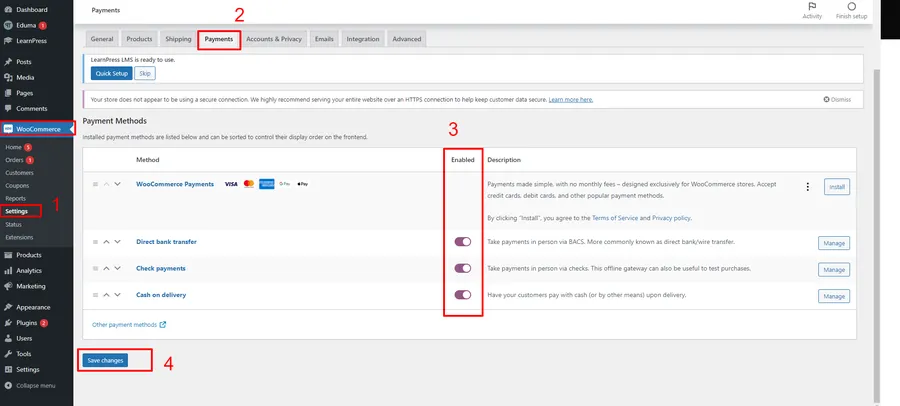900x406 pixels.
Task: Click the WordPress Settings icon at bottom
Action: (8, 369)
